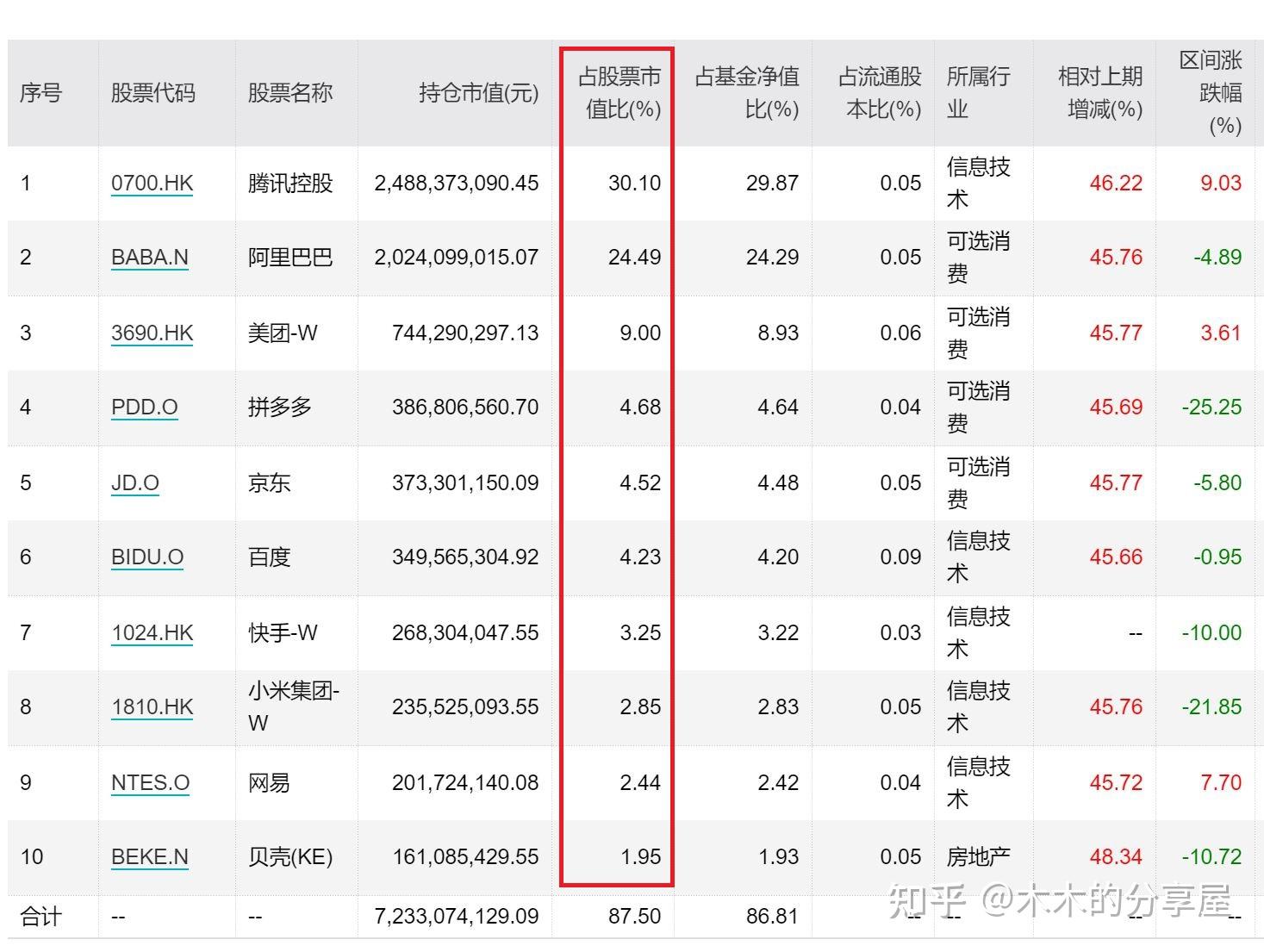The height and width of the screenshot is (952, 1264).
Task: Open stock code link BEKE.N
Action: pyautogui.click(x=150, y=856)
